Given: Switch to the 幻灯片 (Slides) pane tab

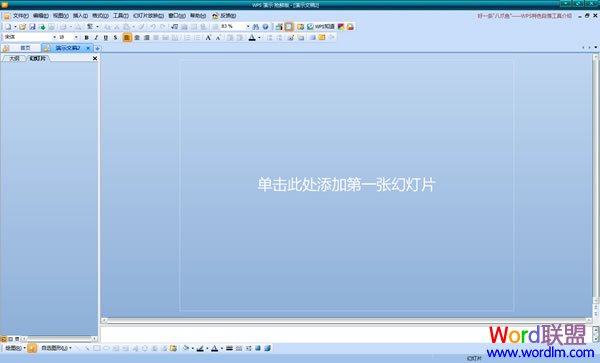Looking at the screenshot, I should point(37,59).
